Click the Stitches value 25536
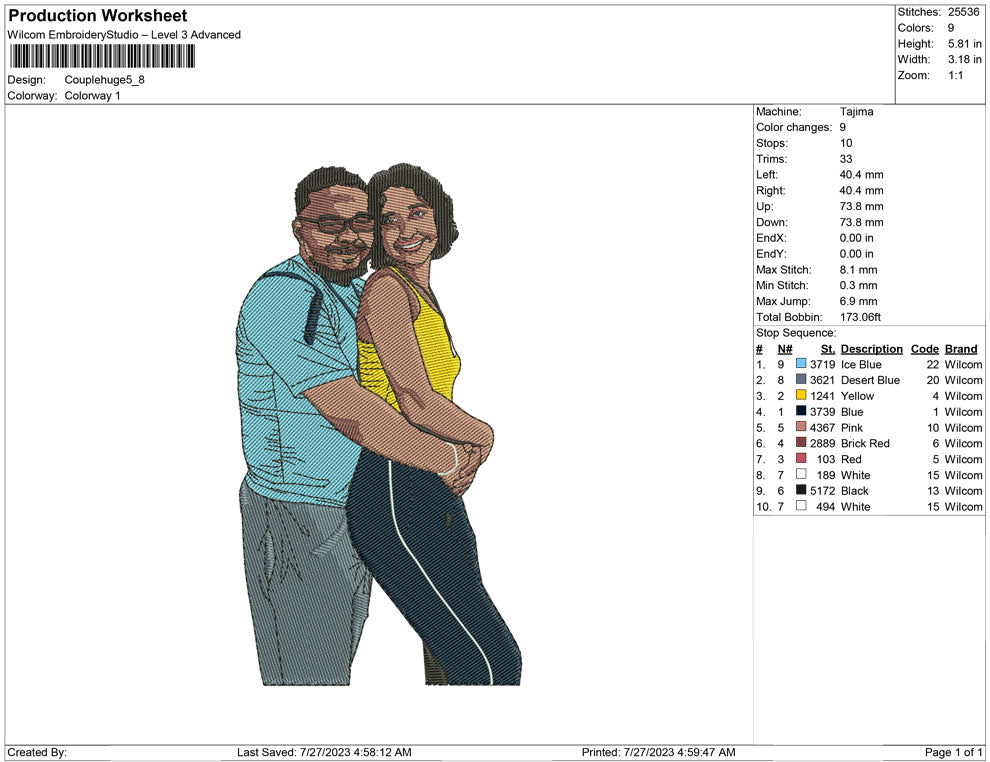 click(963, 12)
